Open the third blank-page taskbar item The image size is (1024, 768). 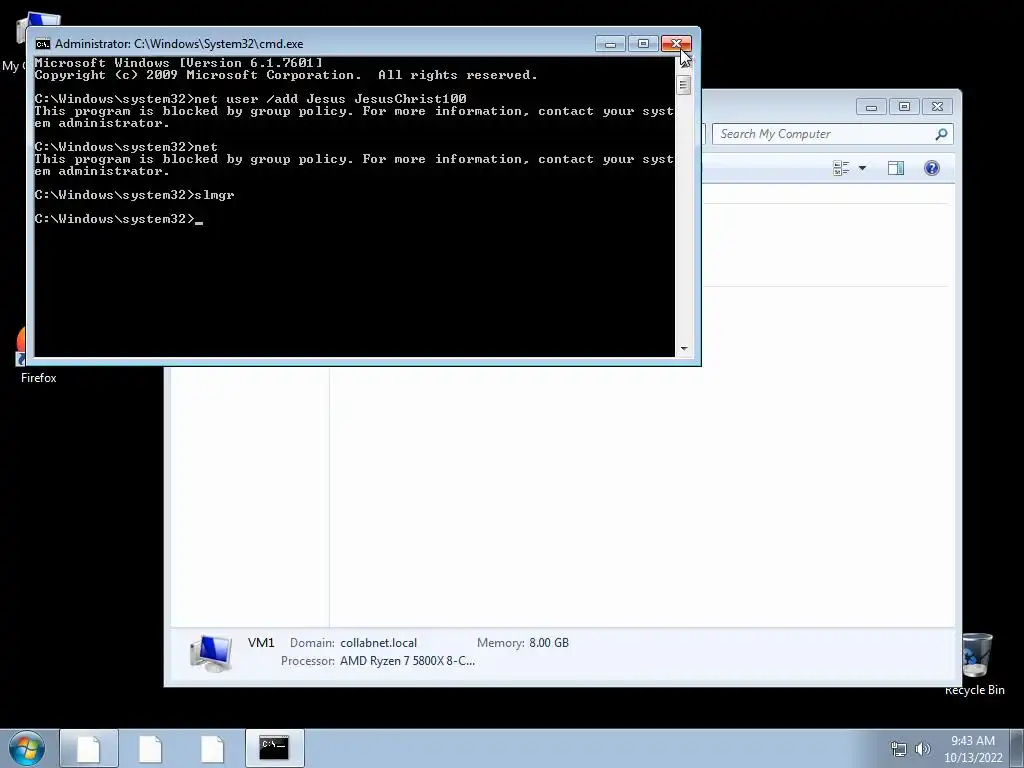(x=212, y=748)
